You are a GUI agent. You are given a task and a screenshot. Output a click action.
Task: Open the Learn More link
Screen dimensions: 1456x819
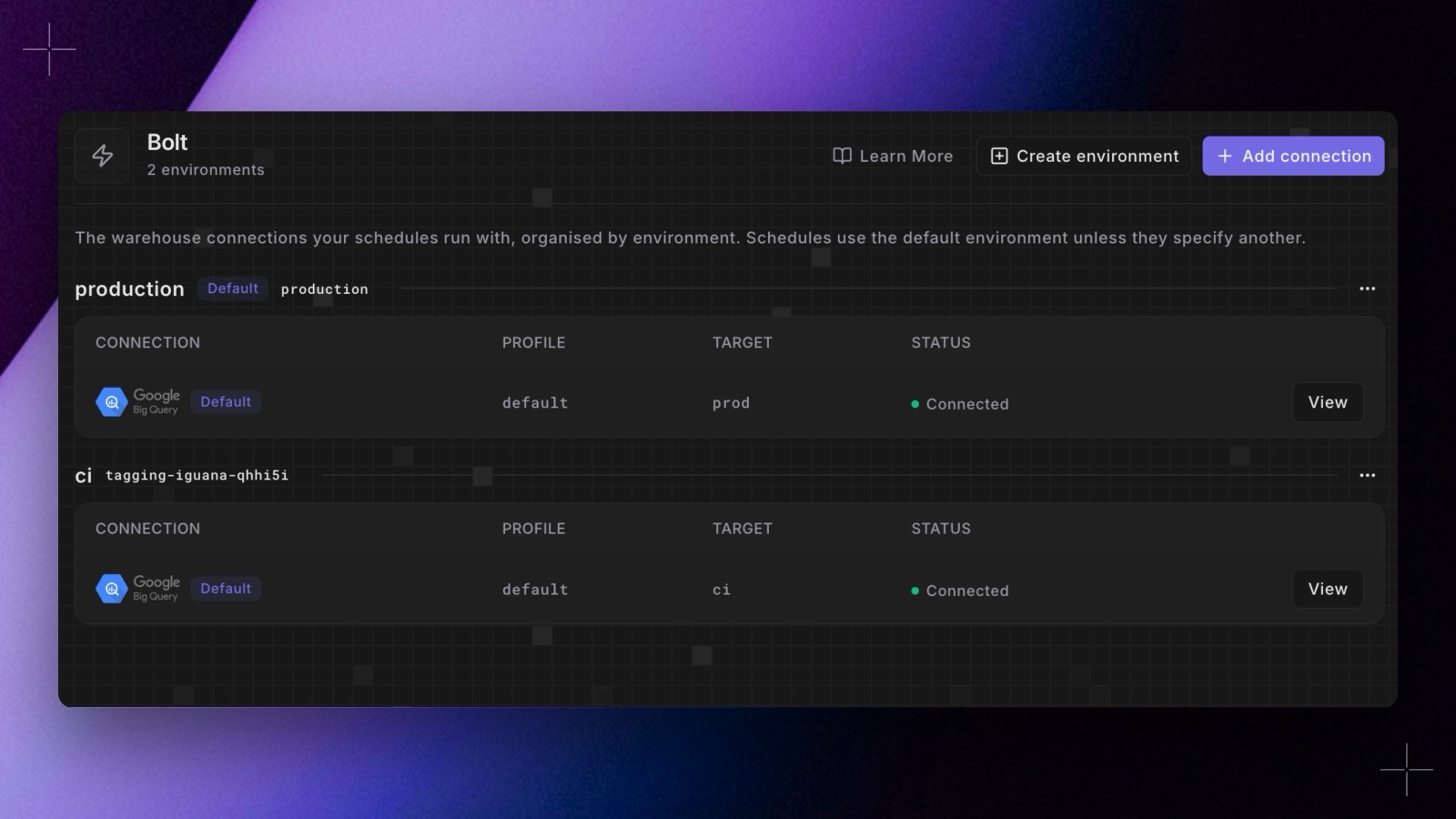(x=893, y=157)
